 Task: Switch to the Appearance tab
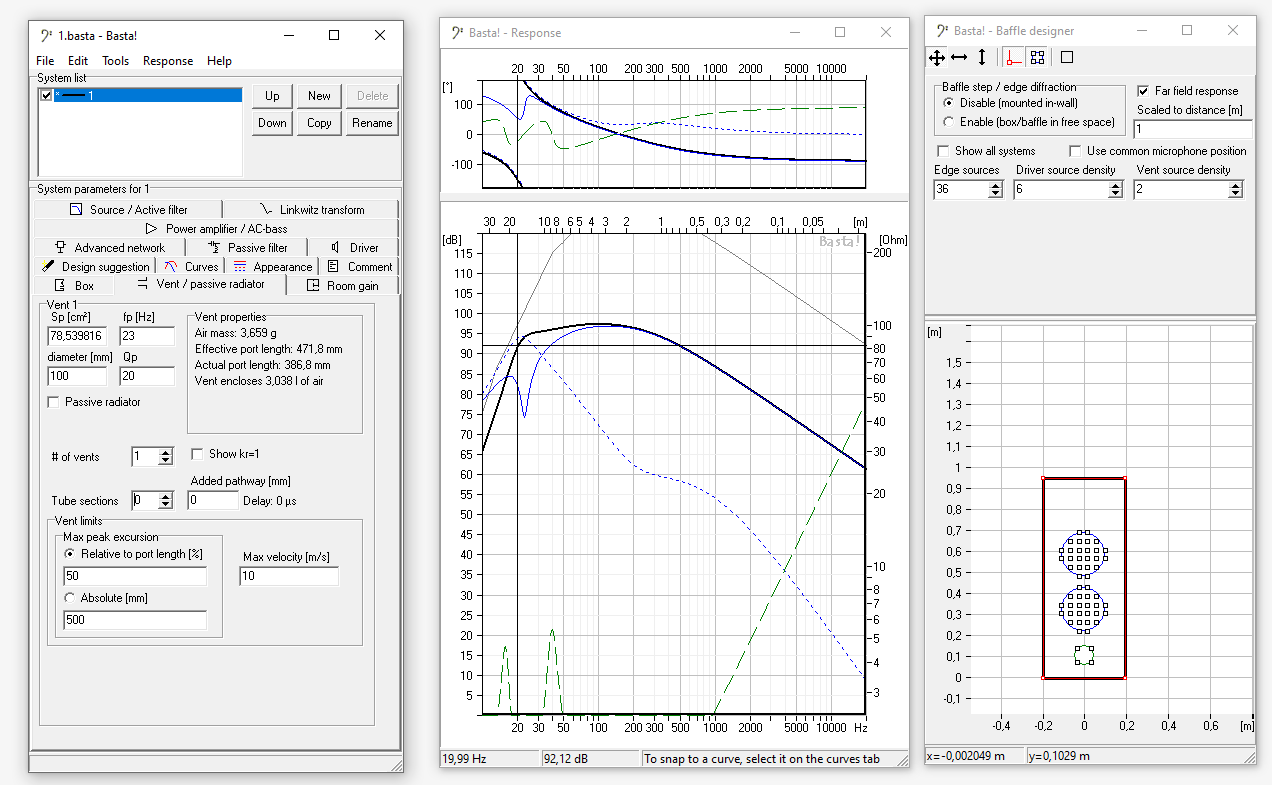coord(272,266)
